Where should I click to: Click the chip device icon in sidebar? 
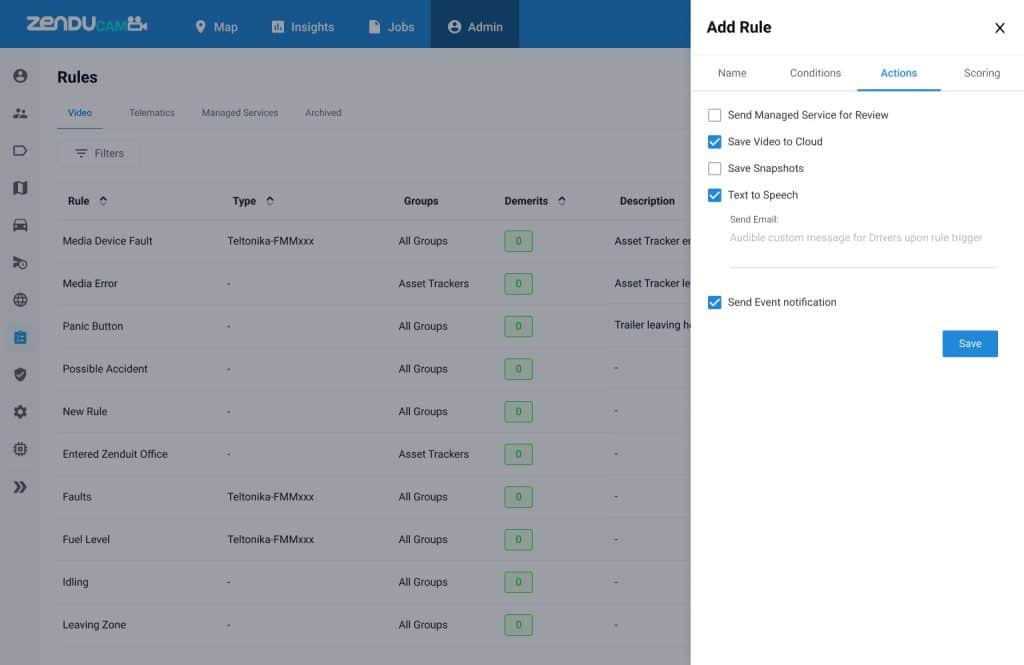[x=20, y=449]
